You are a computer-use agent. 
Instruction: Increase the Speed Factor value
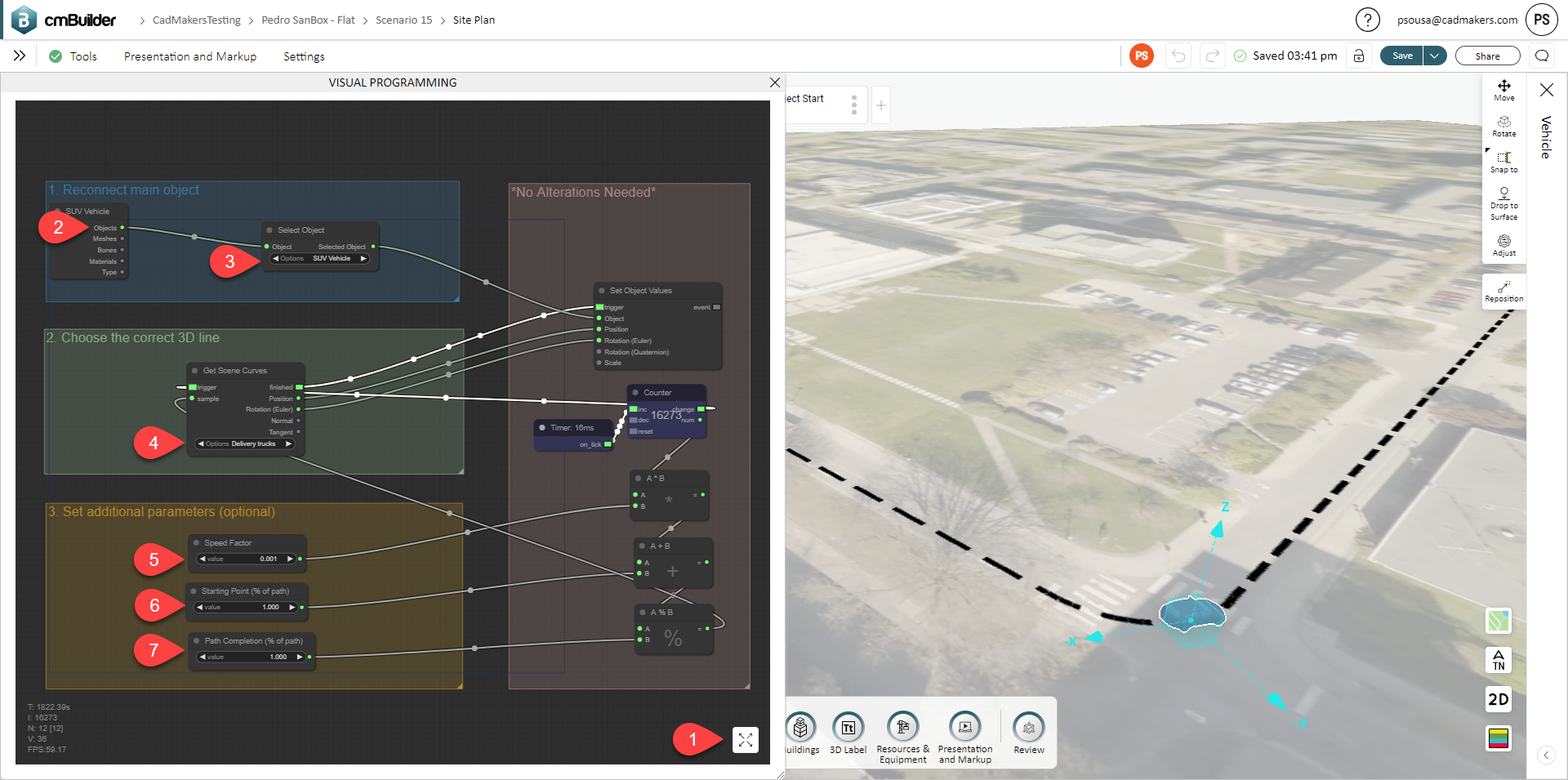pos(290,559)
